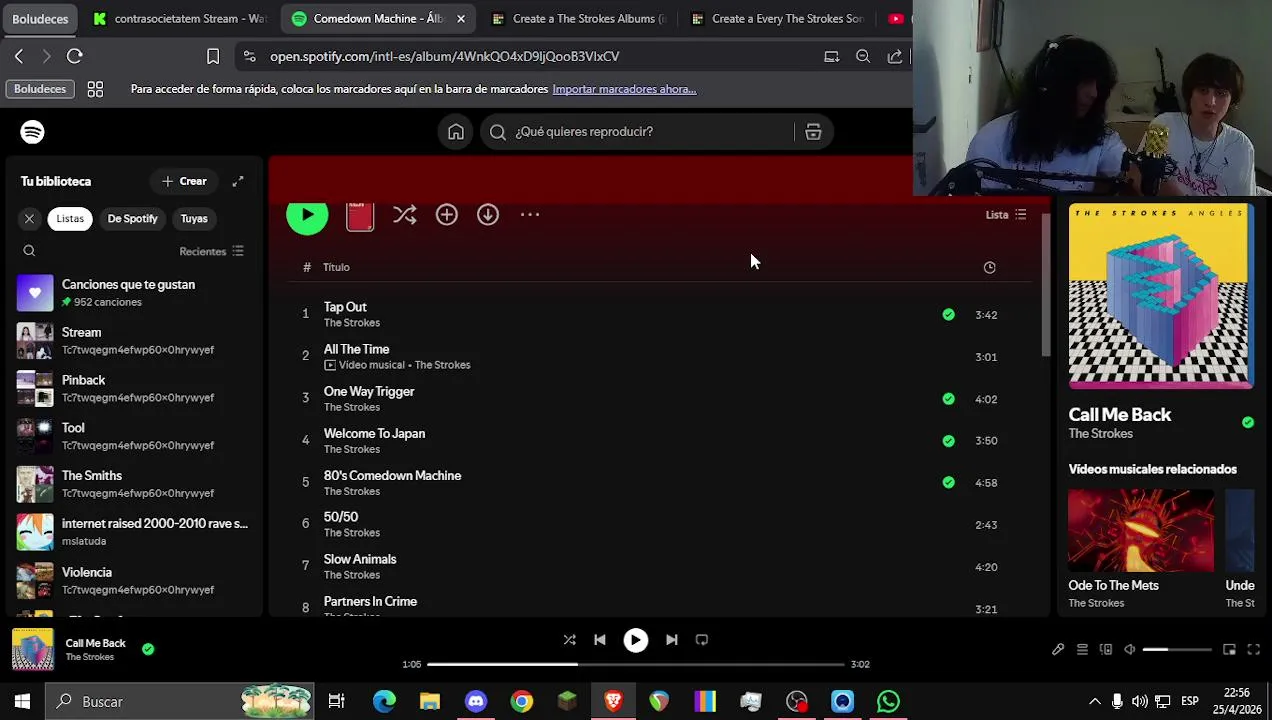Viewport: 1272px width, 720px height.
Task: Open Discord from the Windows taskbar
Action: point(476,702)
